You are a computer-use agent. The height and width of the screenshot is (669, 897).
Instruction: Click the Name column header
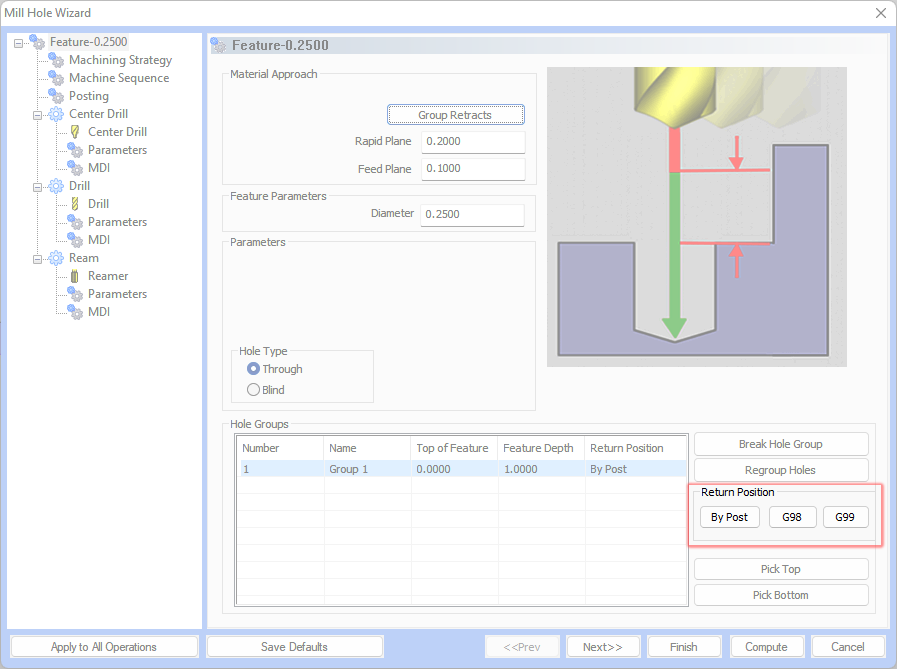tap(367, 448)
